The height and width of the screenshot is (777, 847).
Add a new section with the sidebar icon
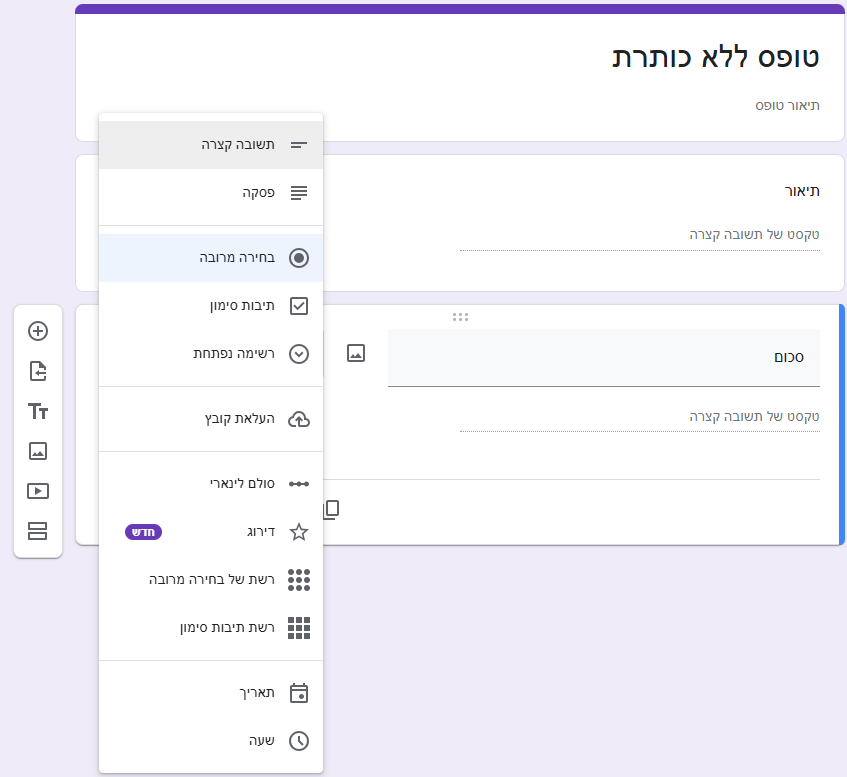pyautogui.click(x=37, y=531)
